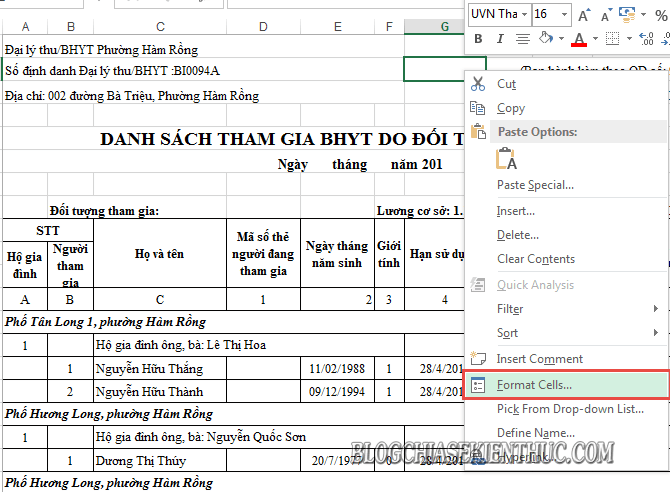
Task: Select column D header
Action: pyautogui.click(x=263, y=27)
